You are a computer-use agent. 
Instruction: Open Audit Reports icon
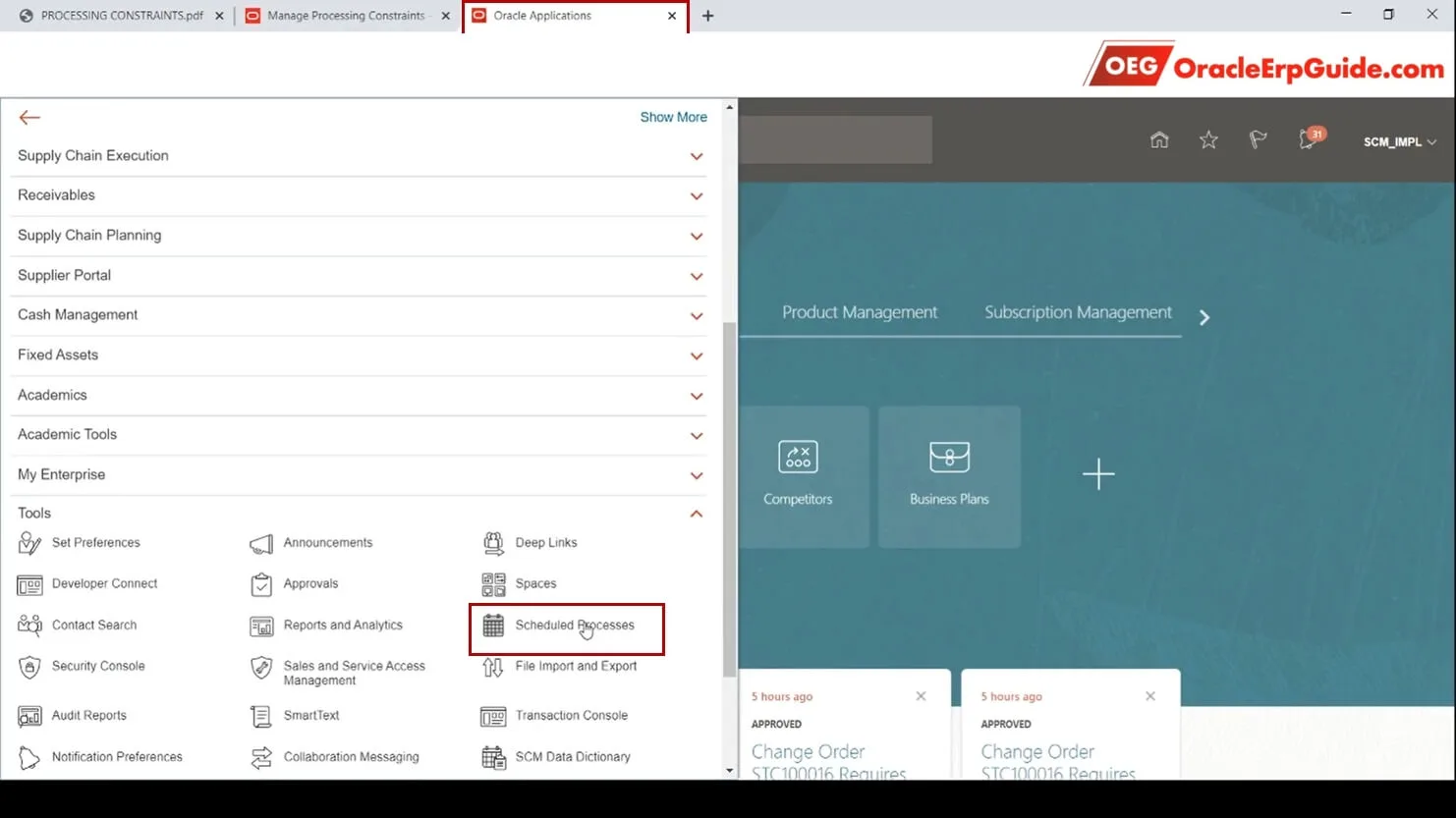pyautogui.click(x=29, y=716)
